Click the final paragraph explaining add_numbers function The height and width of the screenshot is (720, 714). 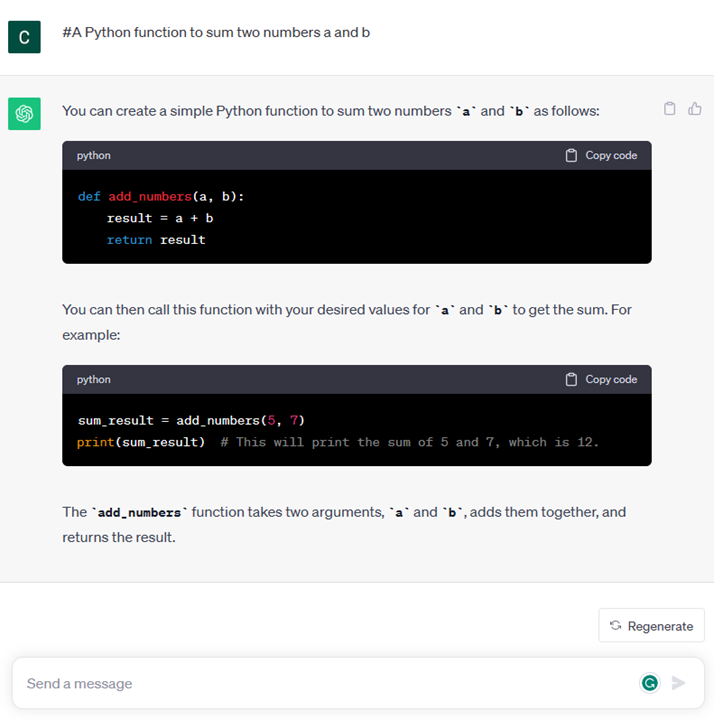point(343,524)
